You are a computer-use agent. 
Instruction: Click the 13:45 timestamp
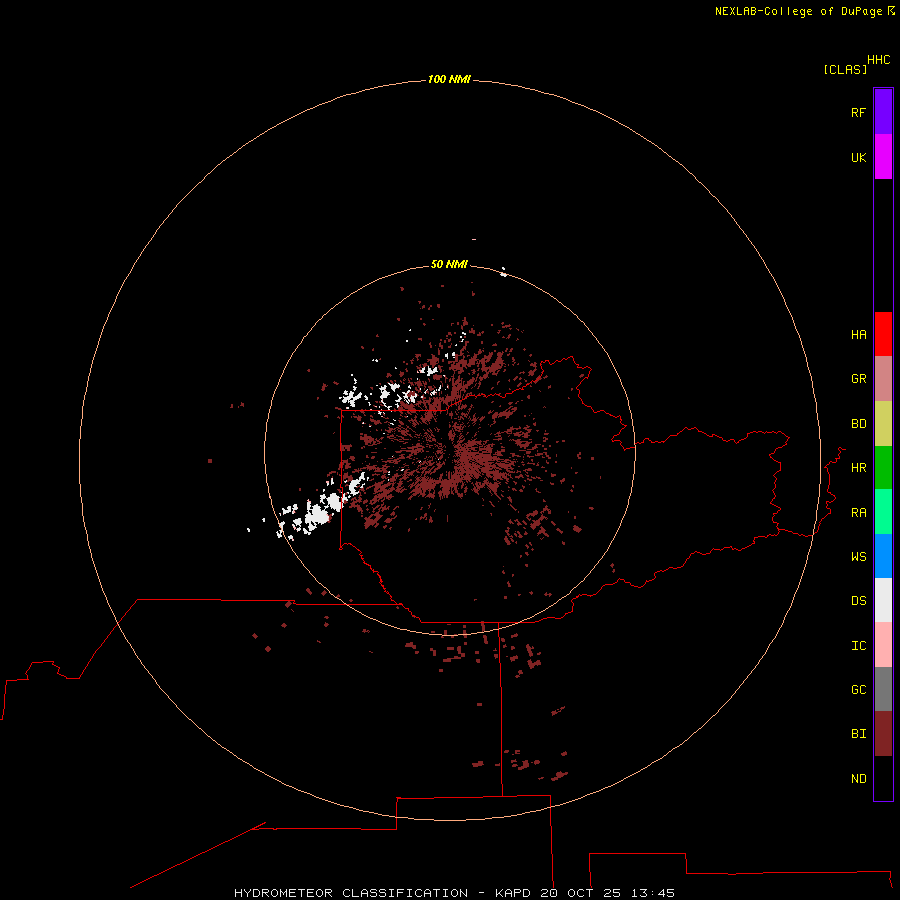pyautogui.click(x=653, y=893)
